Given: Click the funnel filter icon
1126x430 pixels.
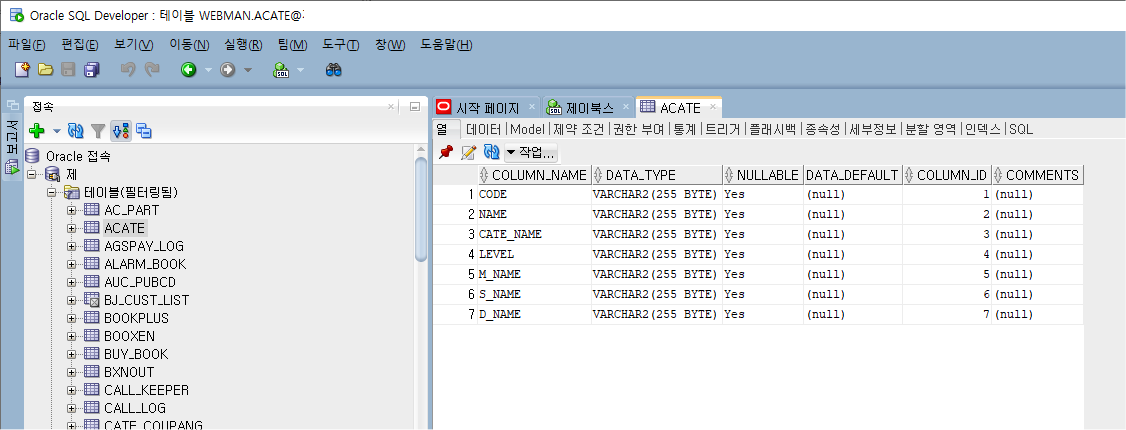Looking at the screenshot, I should pos(98,131).
